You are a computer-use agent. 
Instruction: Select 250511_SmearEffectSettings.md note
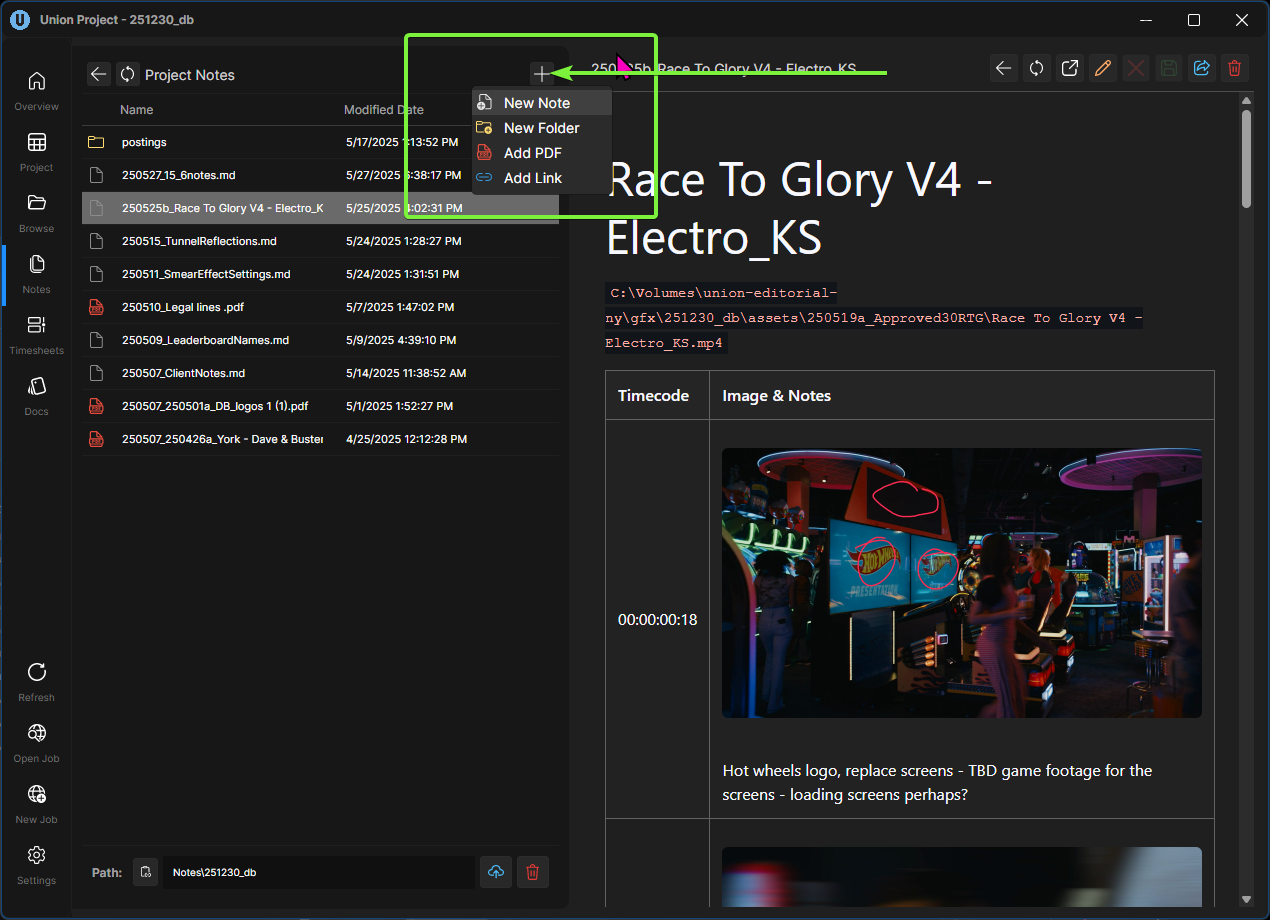pos(320,274)
